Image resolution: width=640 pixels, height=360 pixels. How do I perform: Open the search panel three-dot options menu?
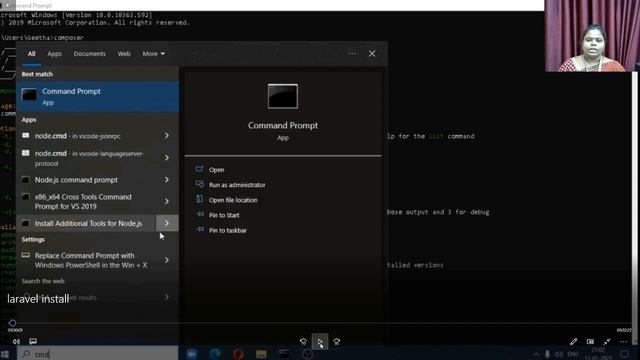[x=352, y=53]
